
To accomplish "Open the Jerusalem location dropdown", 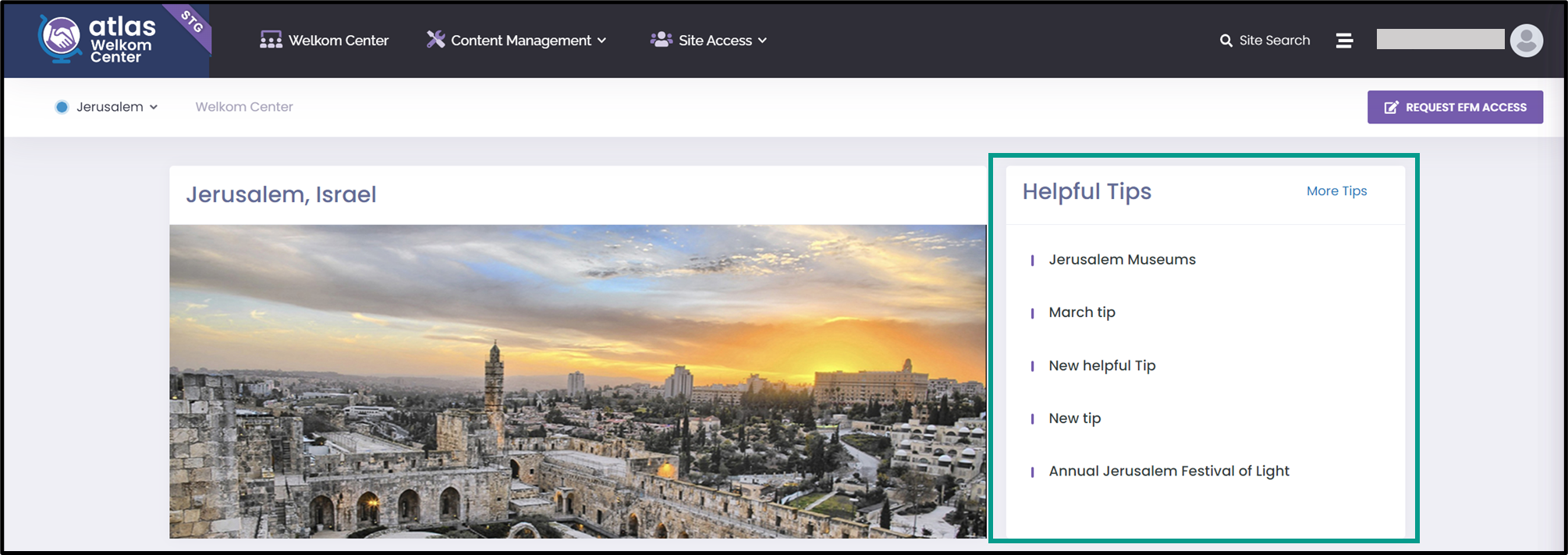I will tap(107, 107).
